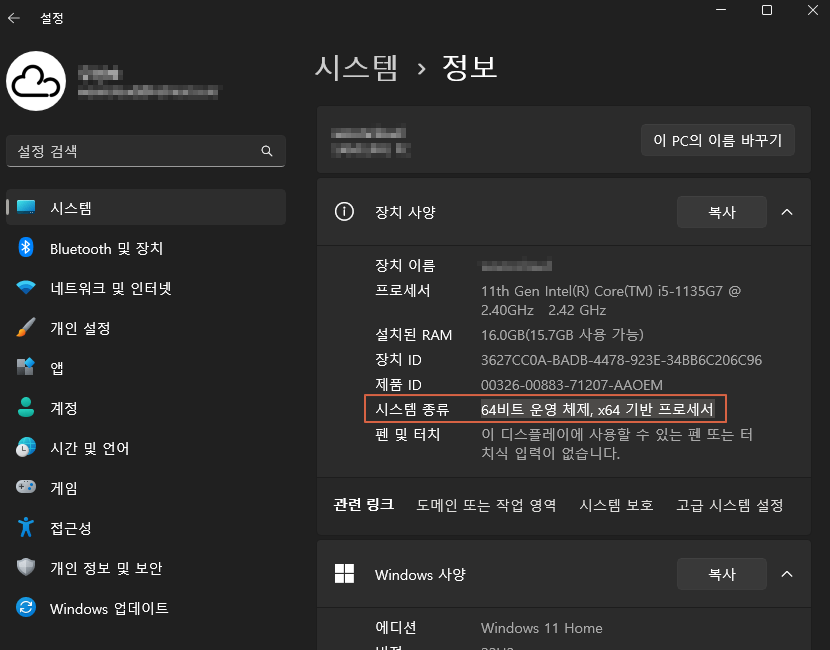Select 시스템 in the sidebar
Image resolution: width=830 pixels, height=650 pixels.
tap(146, 207)
